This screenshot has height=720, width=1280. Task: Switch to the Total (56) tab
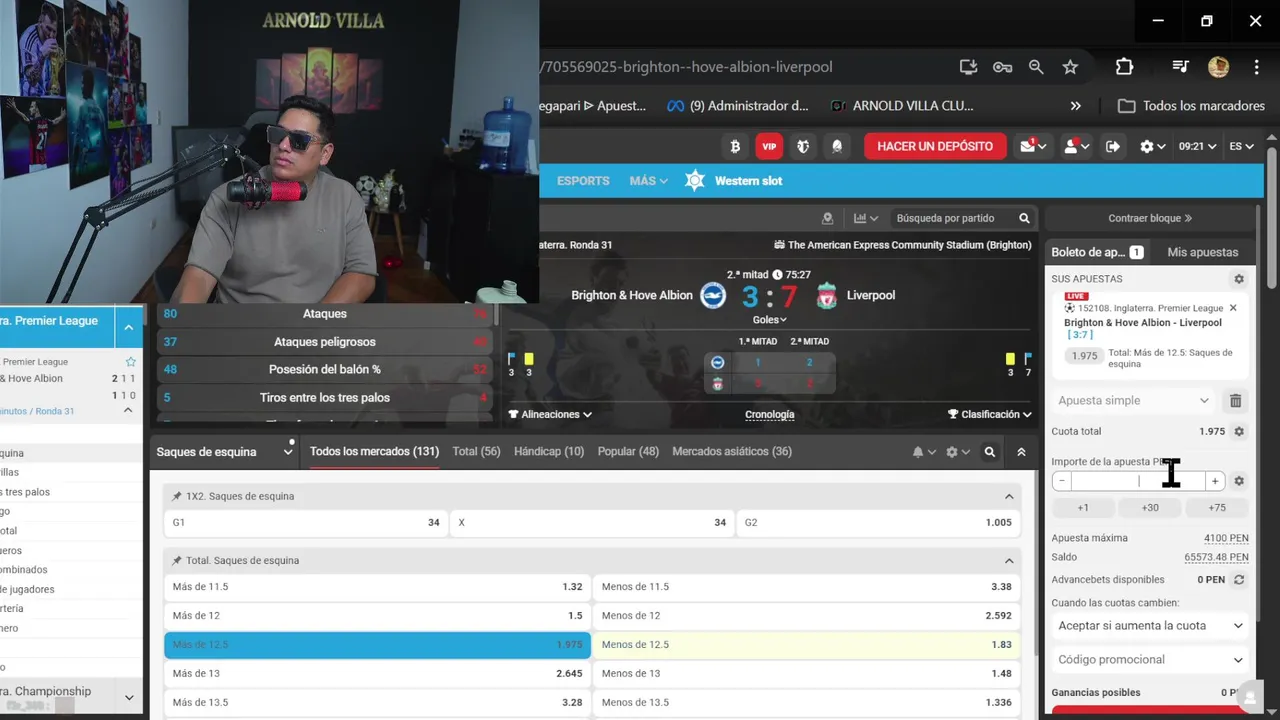tap(476, 451)
